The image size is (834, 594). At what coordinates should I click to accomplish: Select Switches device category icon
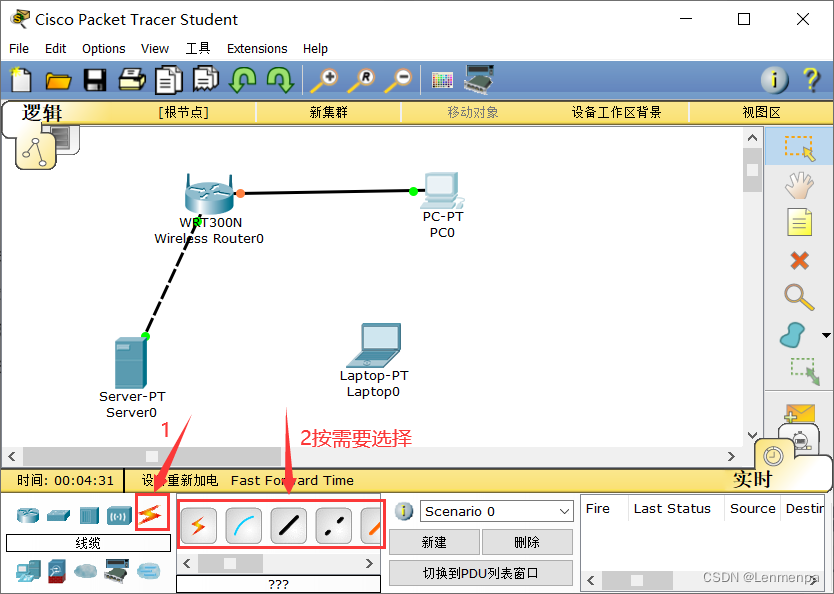59,515
